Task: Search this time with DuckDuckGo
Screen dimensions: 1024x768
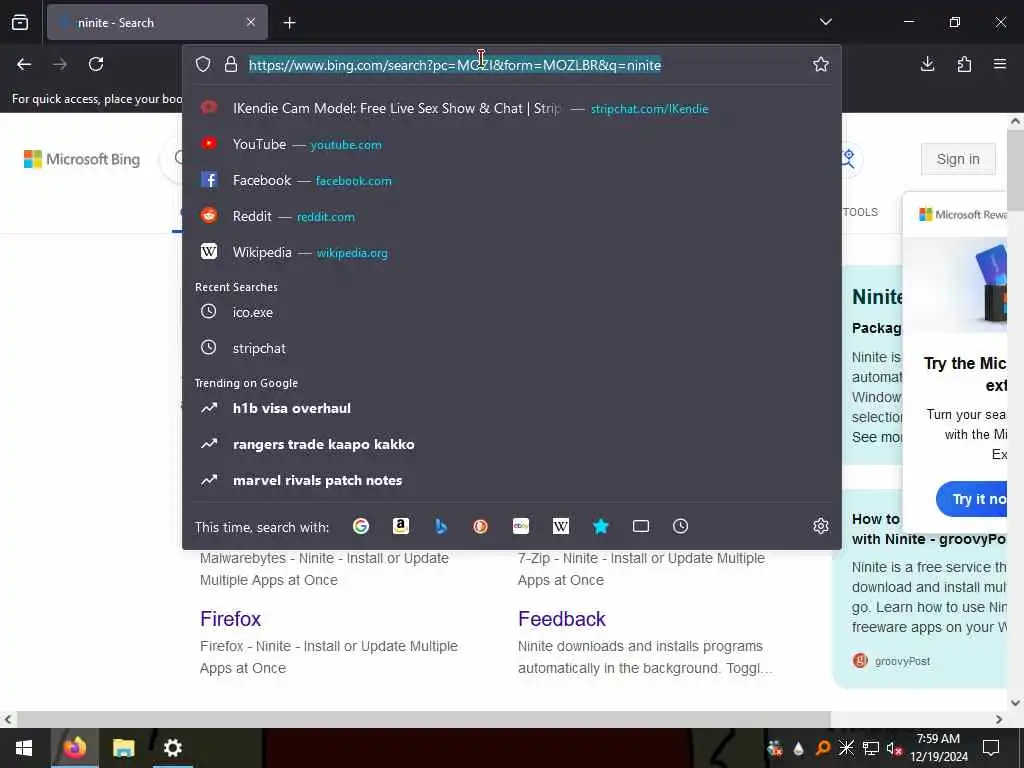Action: [x=481, y=526]
